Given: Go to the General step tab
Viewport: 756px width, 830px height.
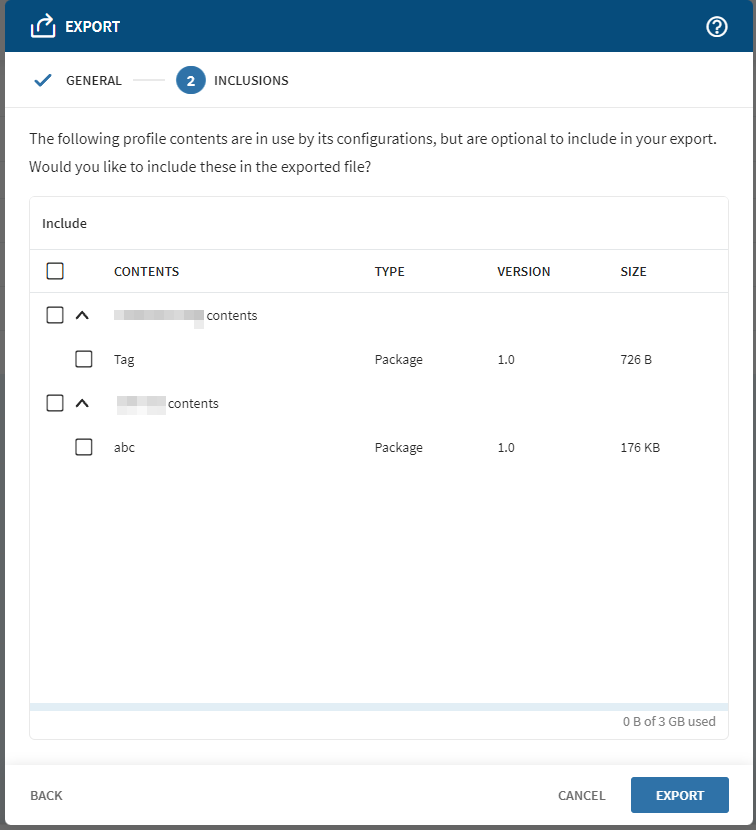Looking at the screenshot, I should pyautogui.click(x=94, y=81).
